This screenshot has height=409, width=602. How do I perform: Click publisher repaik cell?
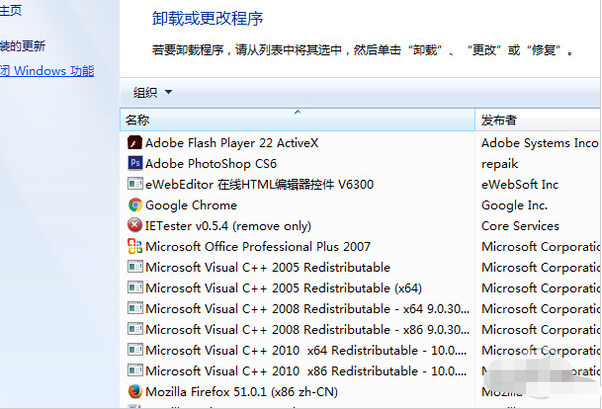pos(499,164)
